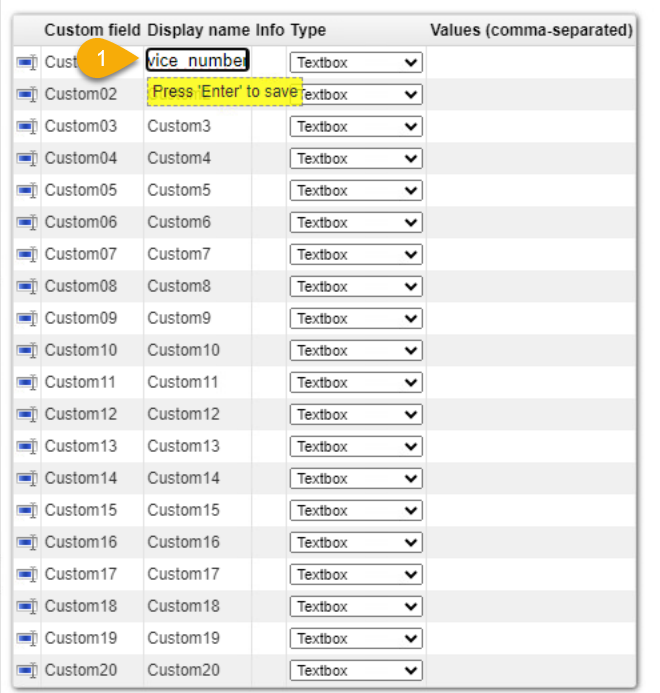
Task: Open Type dropdown for Custom03
Action: 356,126
